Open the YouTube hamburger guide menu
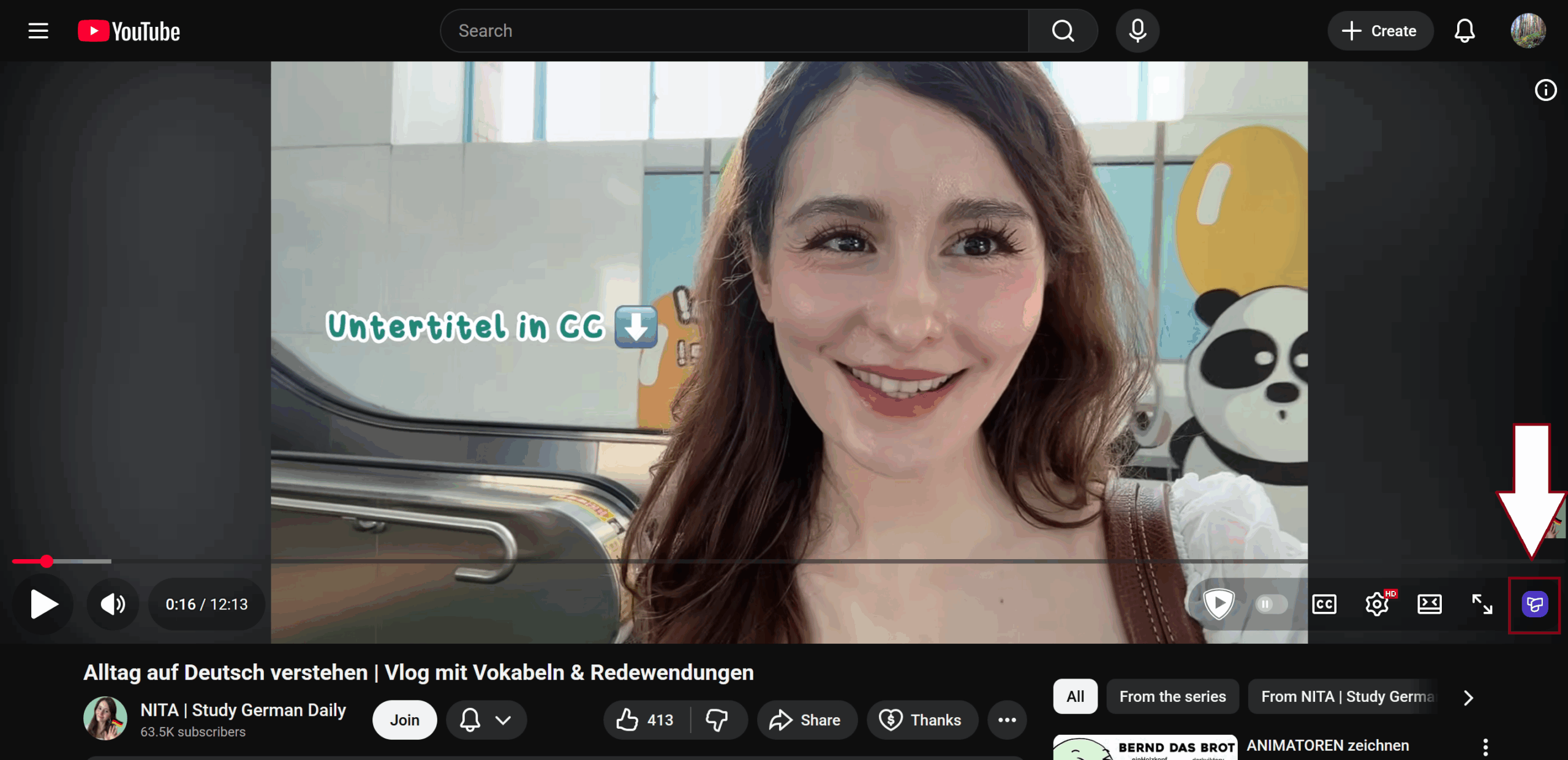 [38, 31]
